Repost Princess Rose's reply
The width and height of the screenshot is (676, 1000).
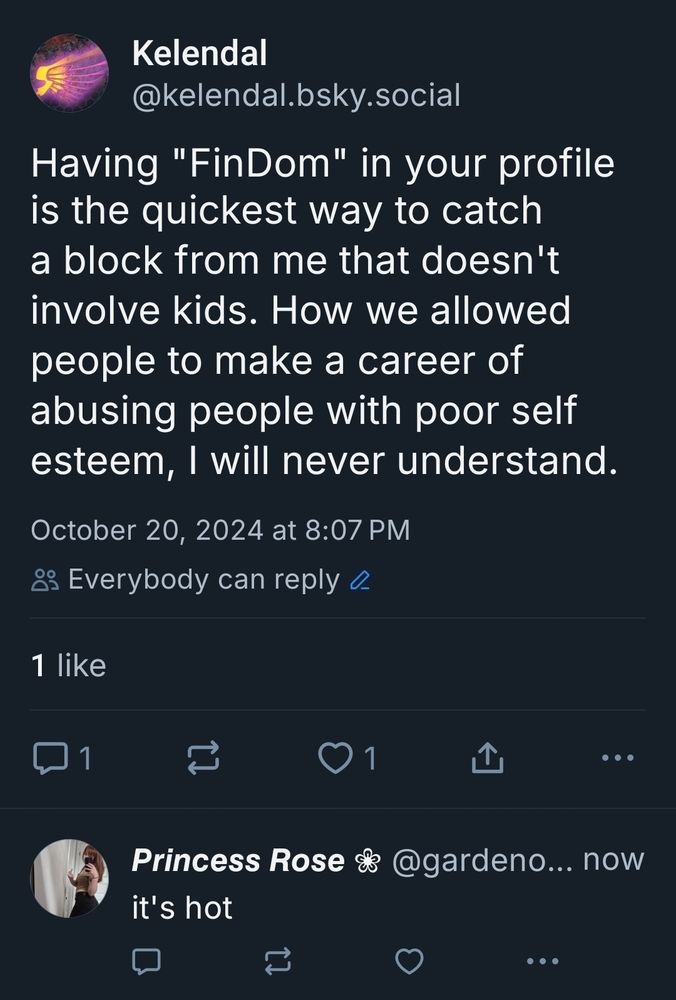(x=276, y=961)
